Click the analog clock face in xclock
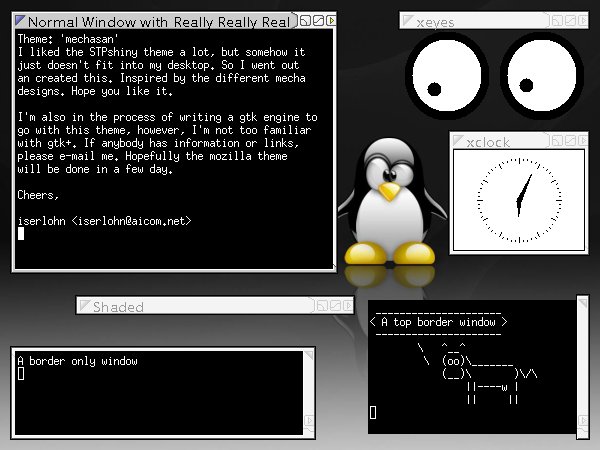Screen dimensions: 600x450 pyautogui.click(x=519, y=200)
